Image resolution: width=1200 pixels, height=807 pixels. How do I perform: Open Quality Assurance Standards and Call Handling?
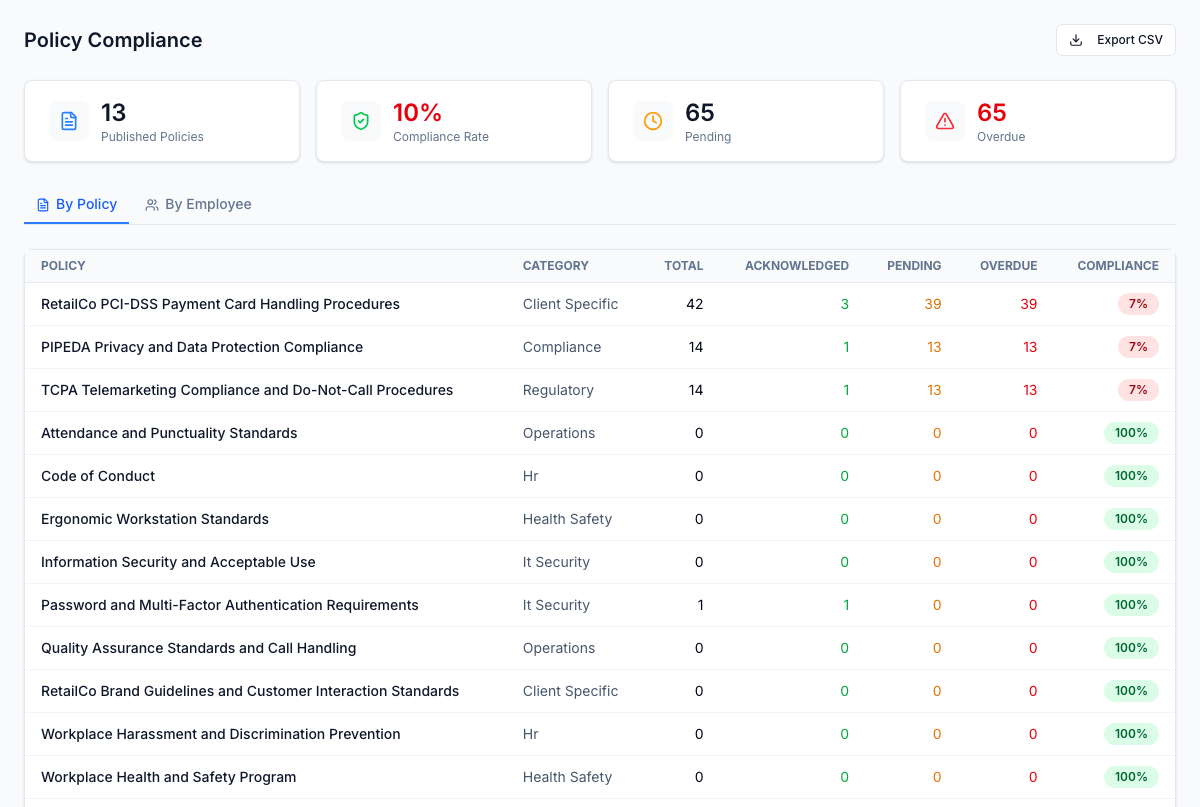[x=198, y=648]
